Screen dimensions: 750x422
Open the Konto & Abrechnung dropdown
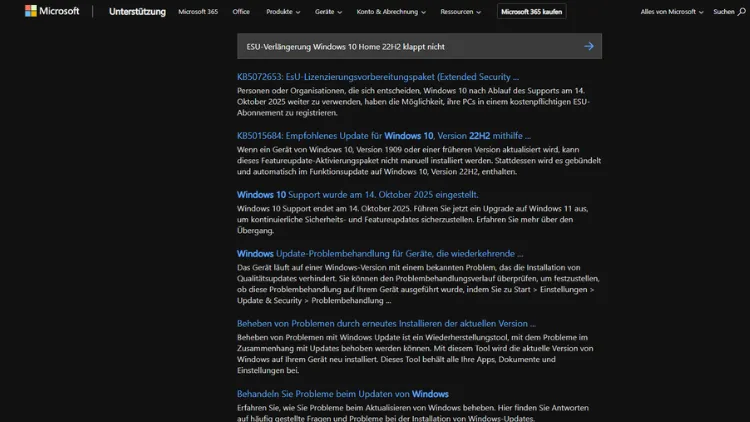pos(391,12)
